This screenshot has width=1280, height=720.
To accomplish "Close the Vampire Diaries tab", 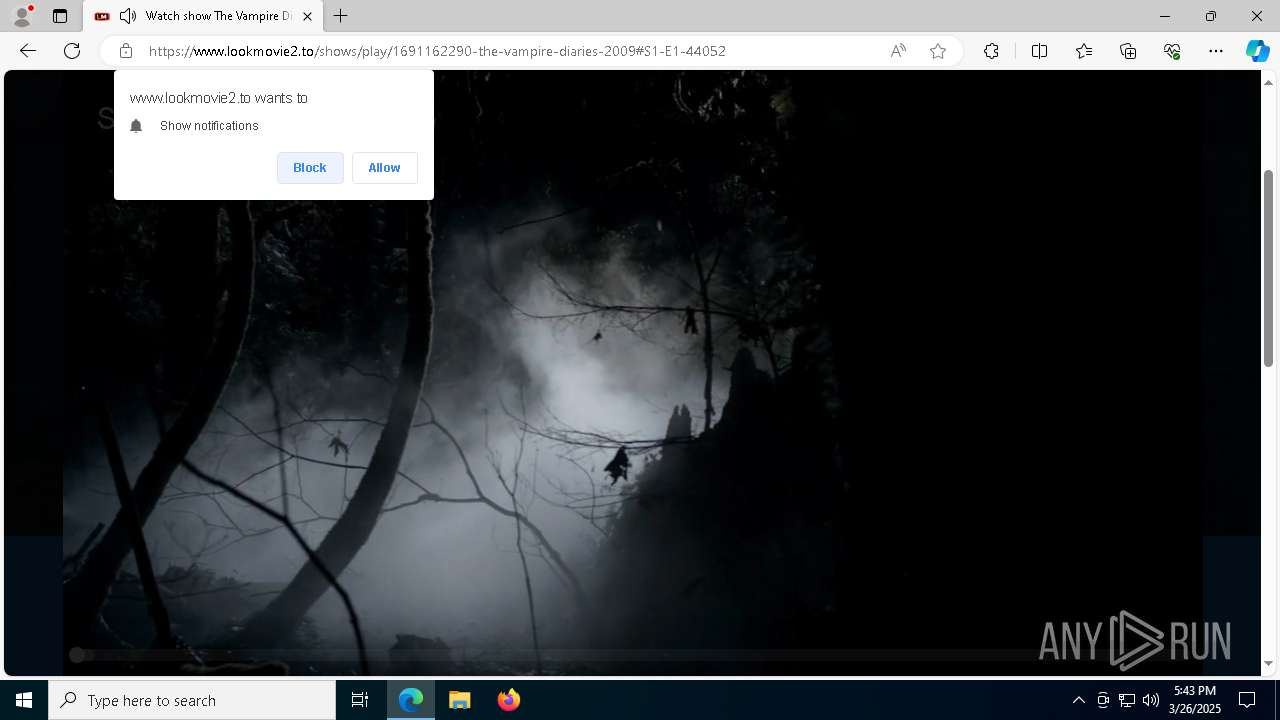I will pyautogui.click(x=307, y=16).
